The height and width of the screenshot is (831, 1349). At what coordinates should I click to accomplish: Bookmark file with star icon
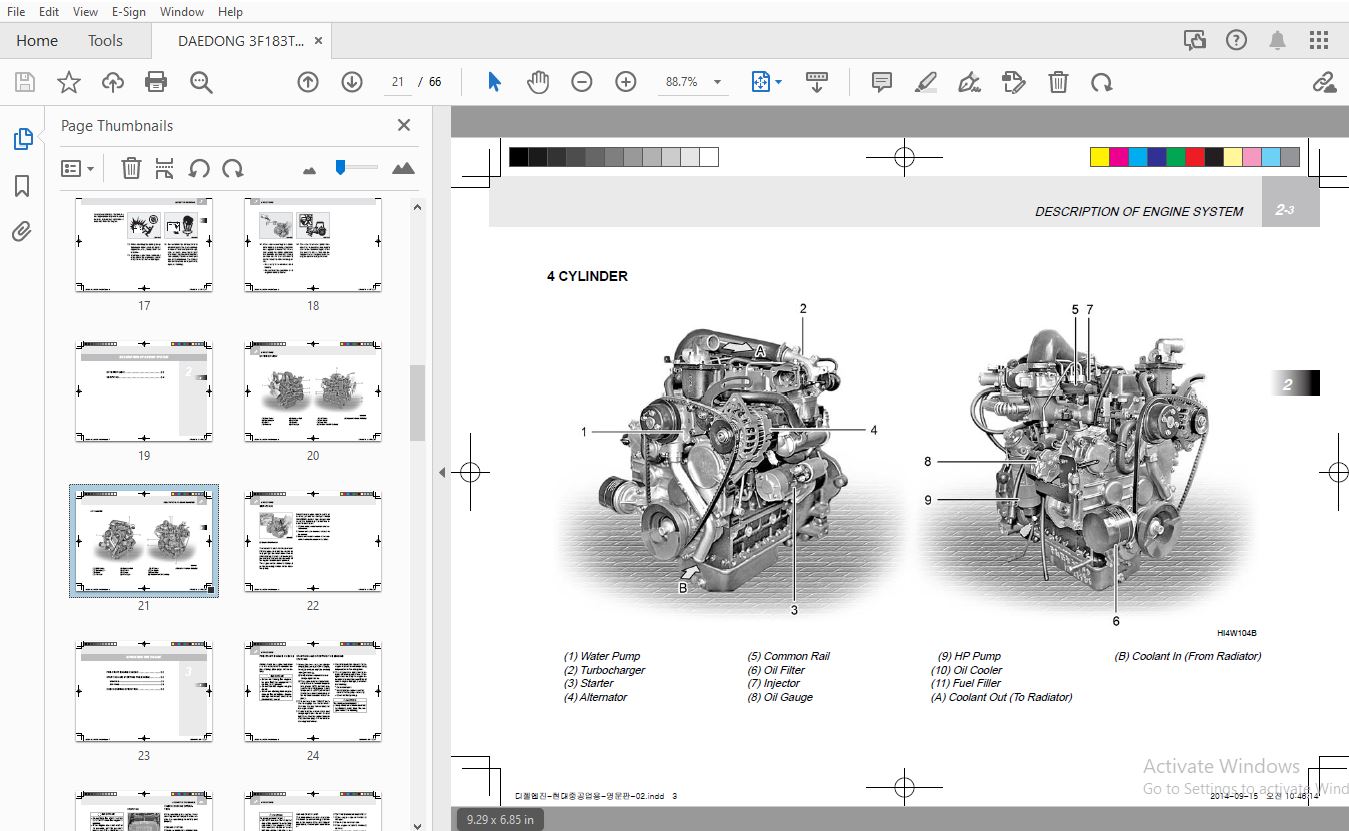(x=68, y=82)
